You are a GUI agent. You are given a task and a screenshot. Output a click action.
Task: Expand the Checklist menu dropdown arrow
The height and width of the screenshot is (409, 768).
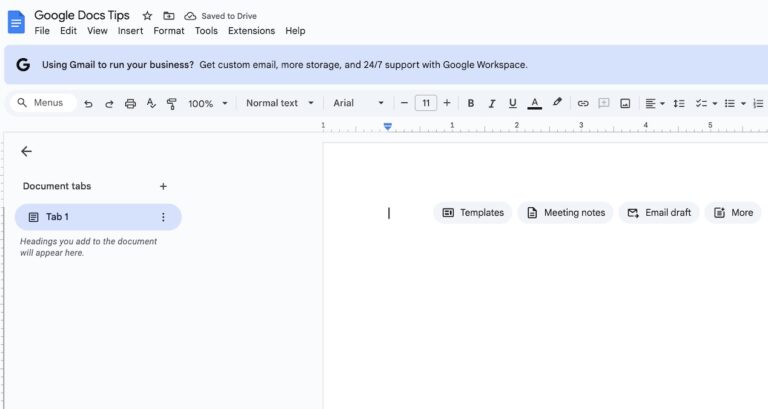[715, 104]
